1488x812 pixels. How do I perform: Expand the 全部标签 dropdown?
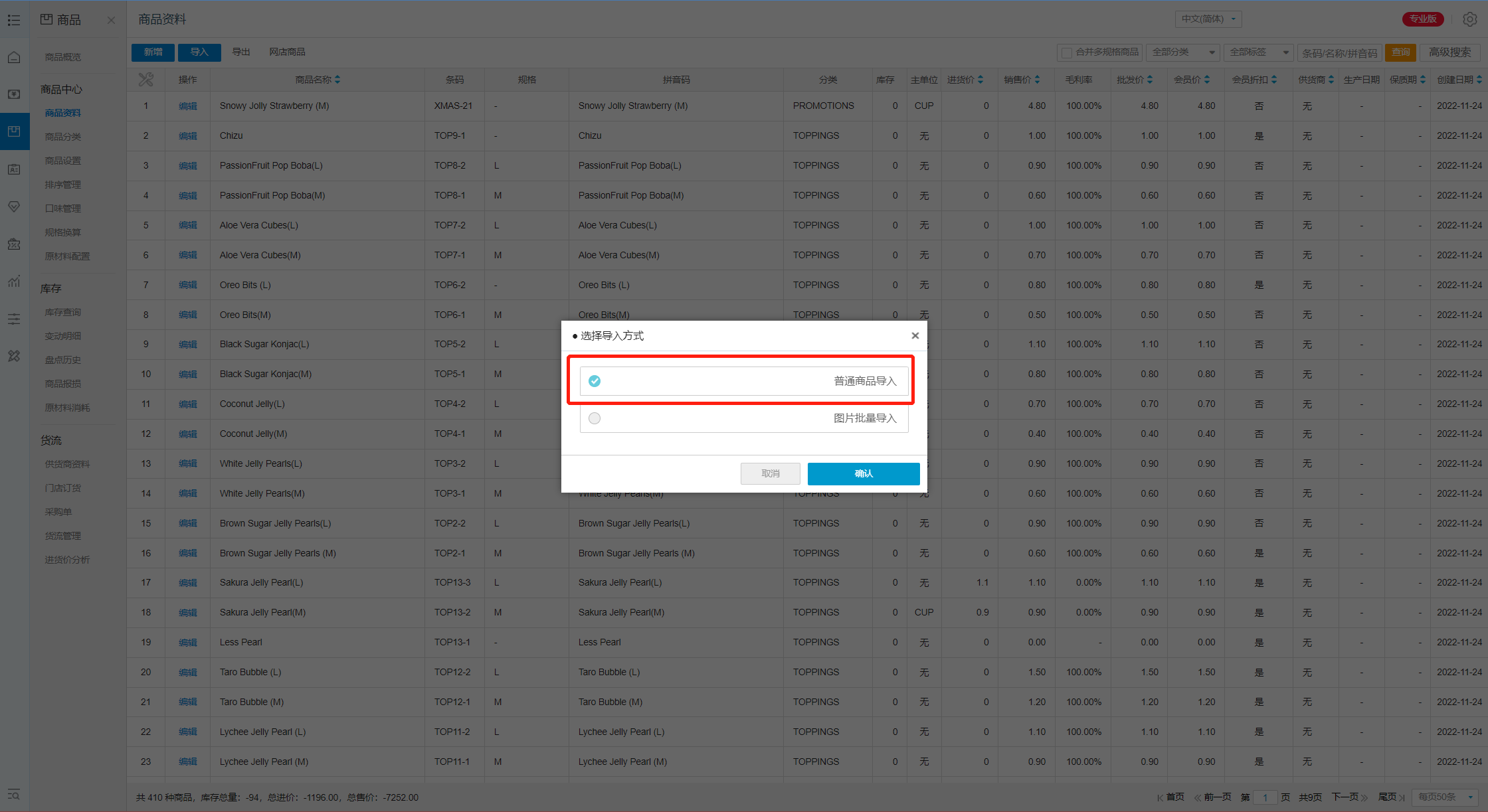click(1259, 52)
